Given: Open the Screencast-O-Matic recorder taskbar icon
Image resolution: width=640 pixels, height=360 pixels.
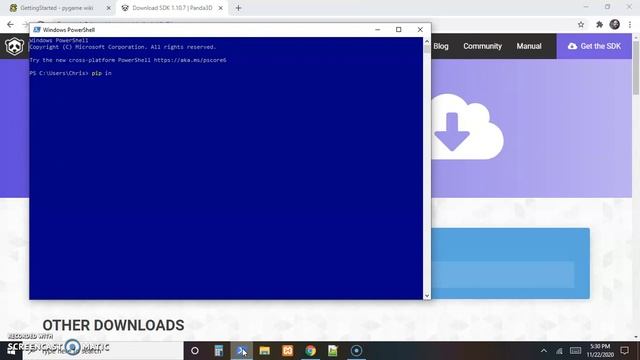Looking at the screenshot, I should click(356, 351).
